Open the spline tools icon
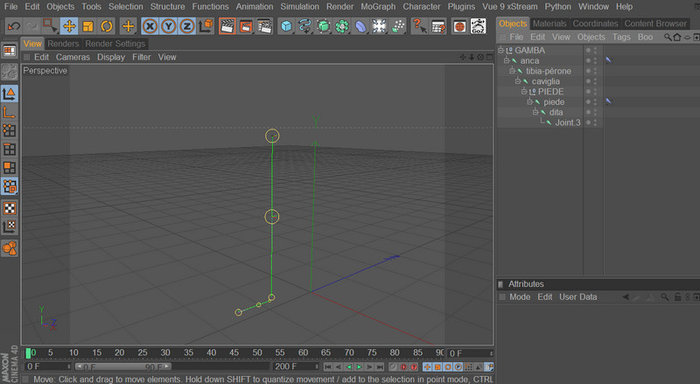The image size is (700, 384). (x=305, y=26)
